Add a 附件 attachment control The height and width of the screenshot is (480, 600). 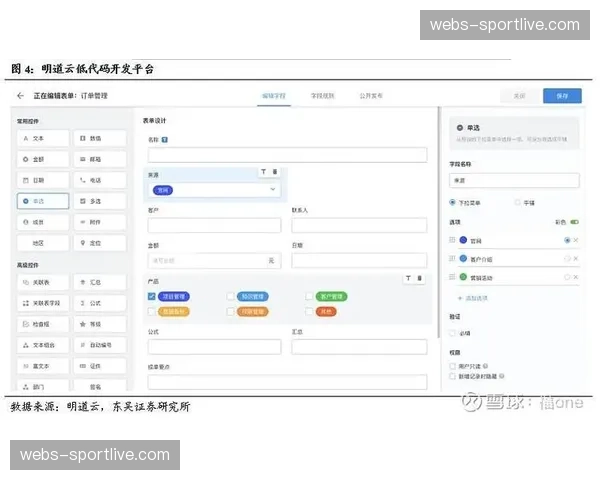point(100,222)
